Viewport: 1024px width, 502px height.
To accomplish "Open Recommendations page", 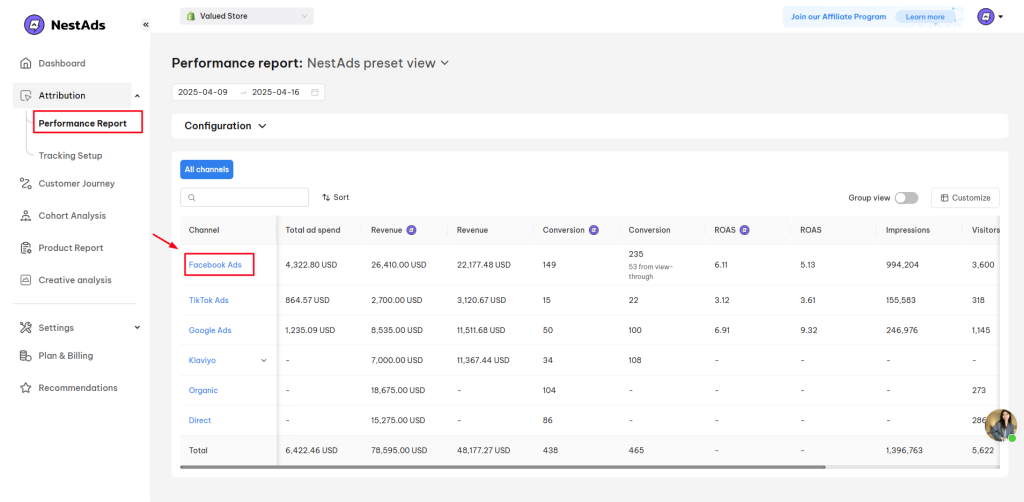I will 78,388.
